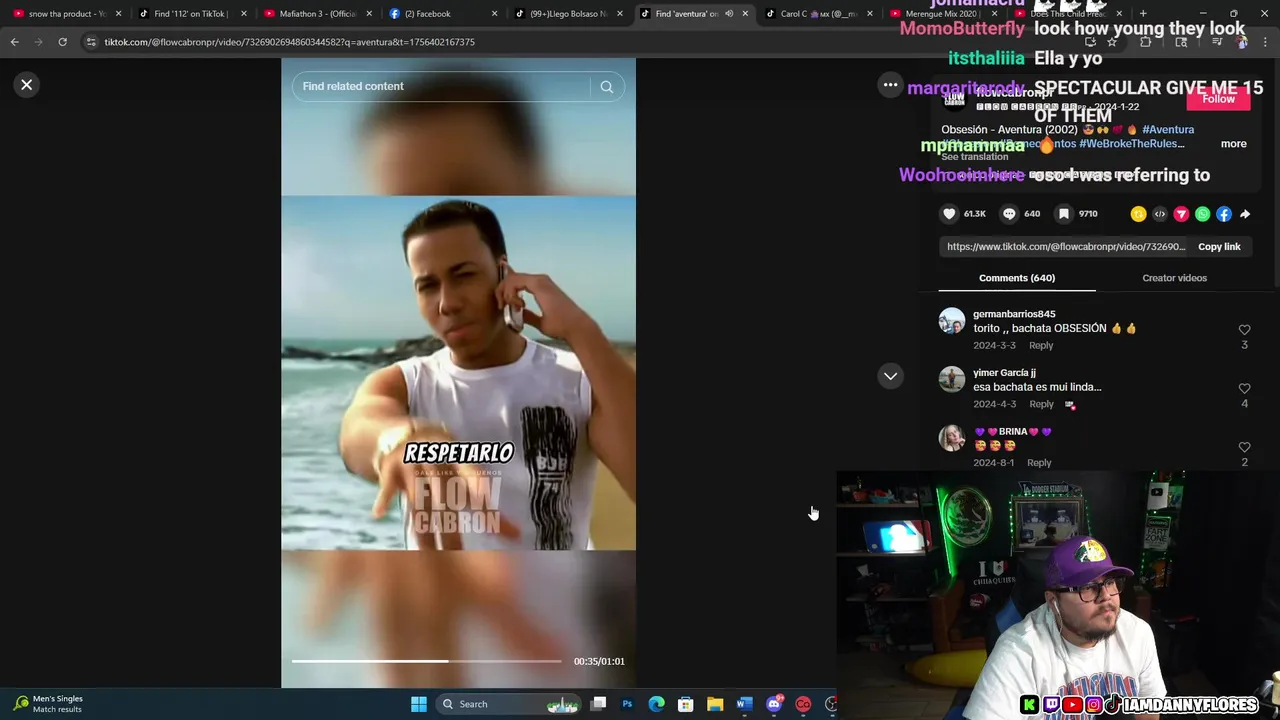
Task: Like the video with heart icon
Action: point(949,214)
